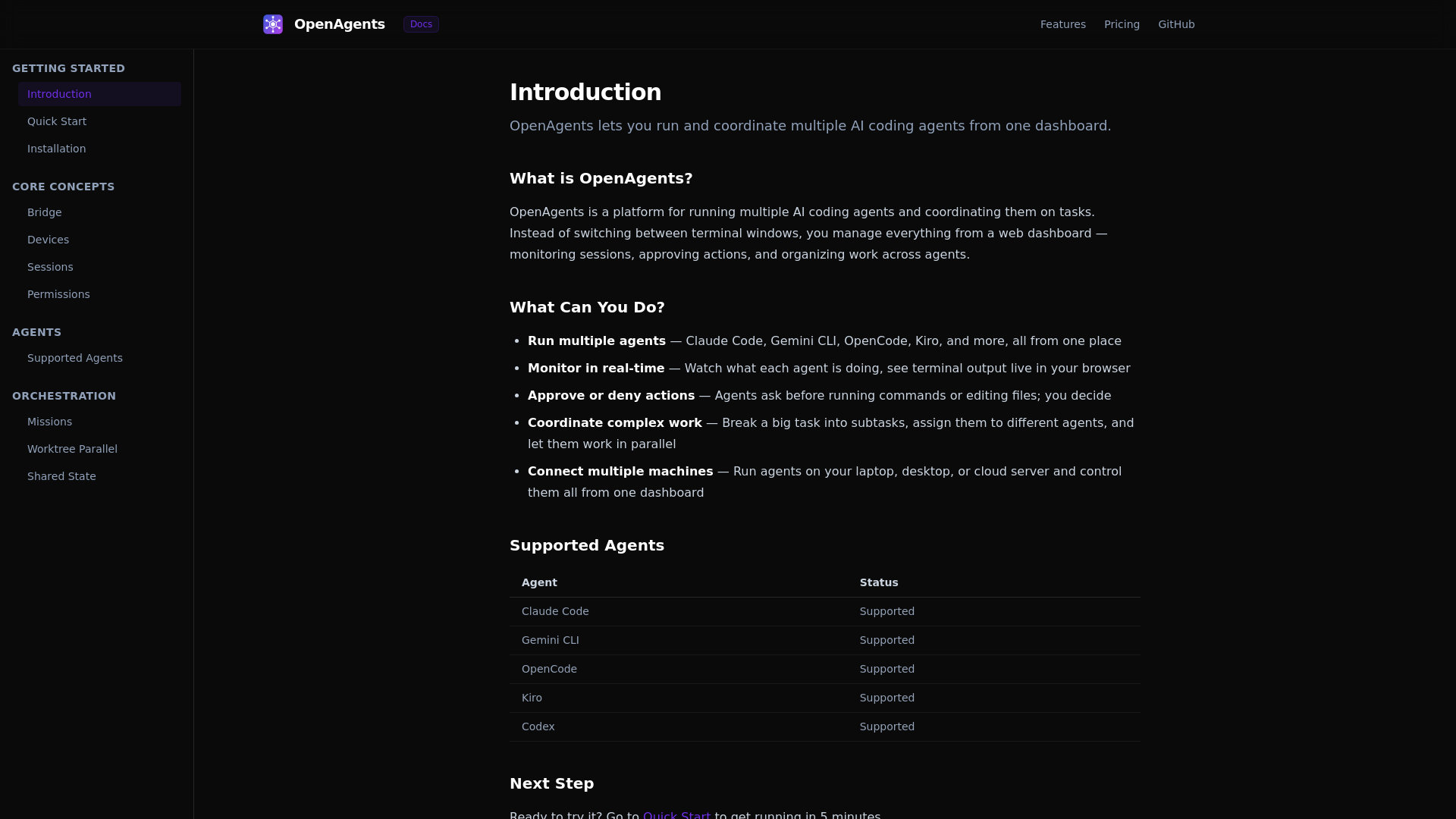Click the OpenAgents brand name
1456x819 pixels.
(x=339, y=24)
